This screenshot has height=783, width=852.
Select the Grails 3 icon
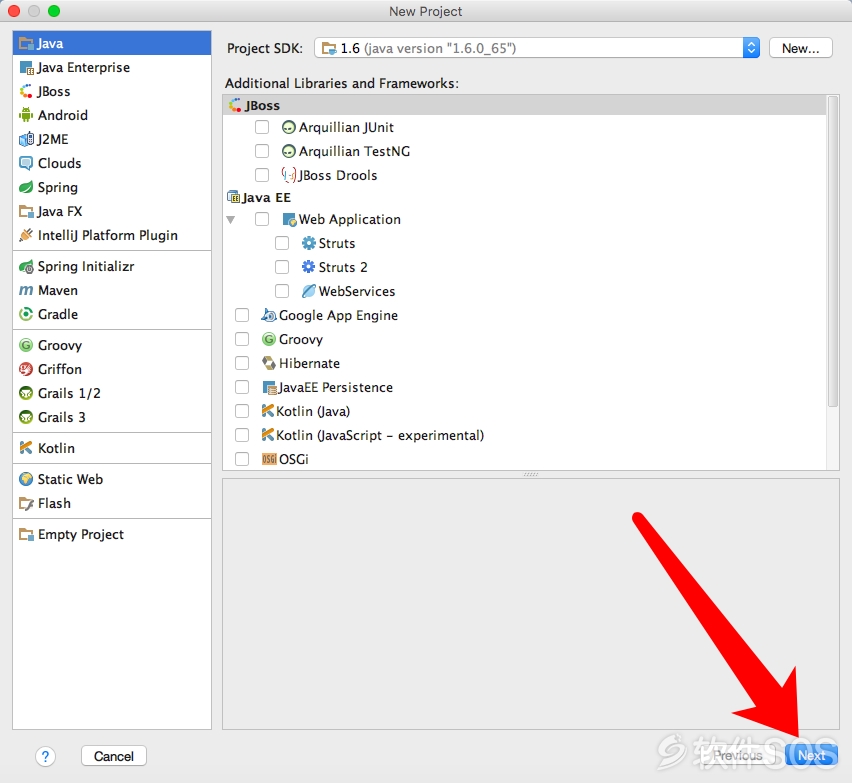[26, 417]
